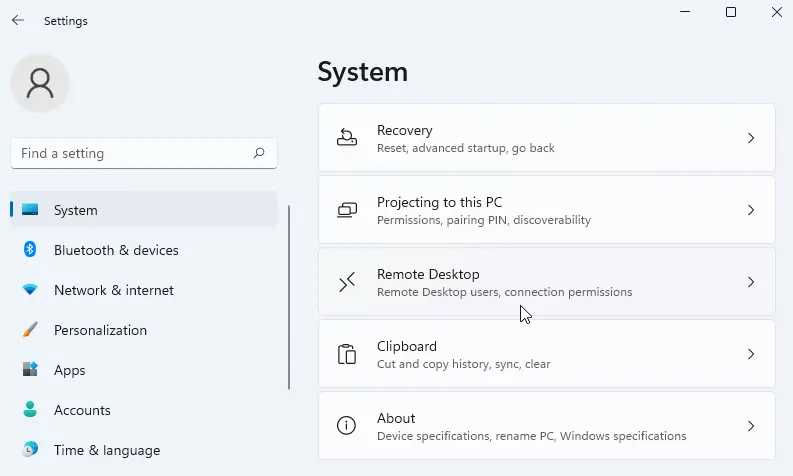Click the Bluetooth icon in sidebar
The width and height of the screenshot is (793, 476).
(30, 249)
